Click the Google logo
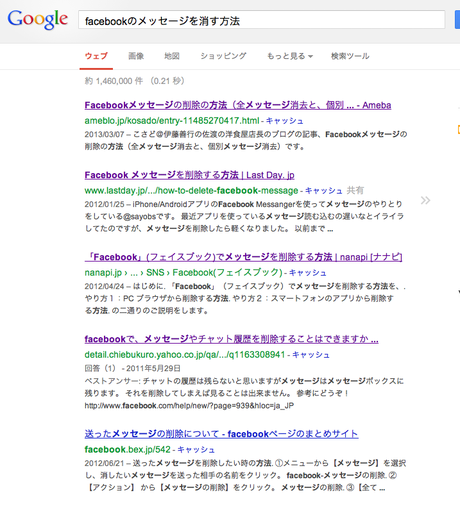This screenshot has height=509, width=460. (38, 19)
